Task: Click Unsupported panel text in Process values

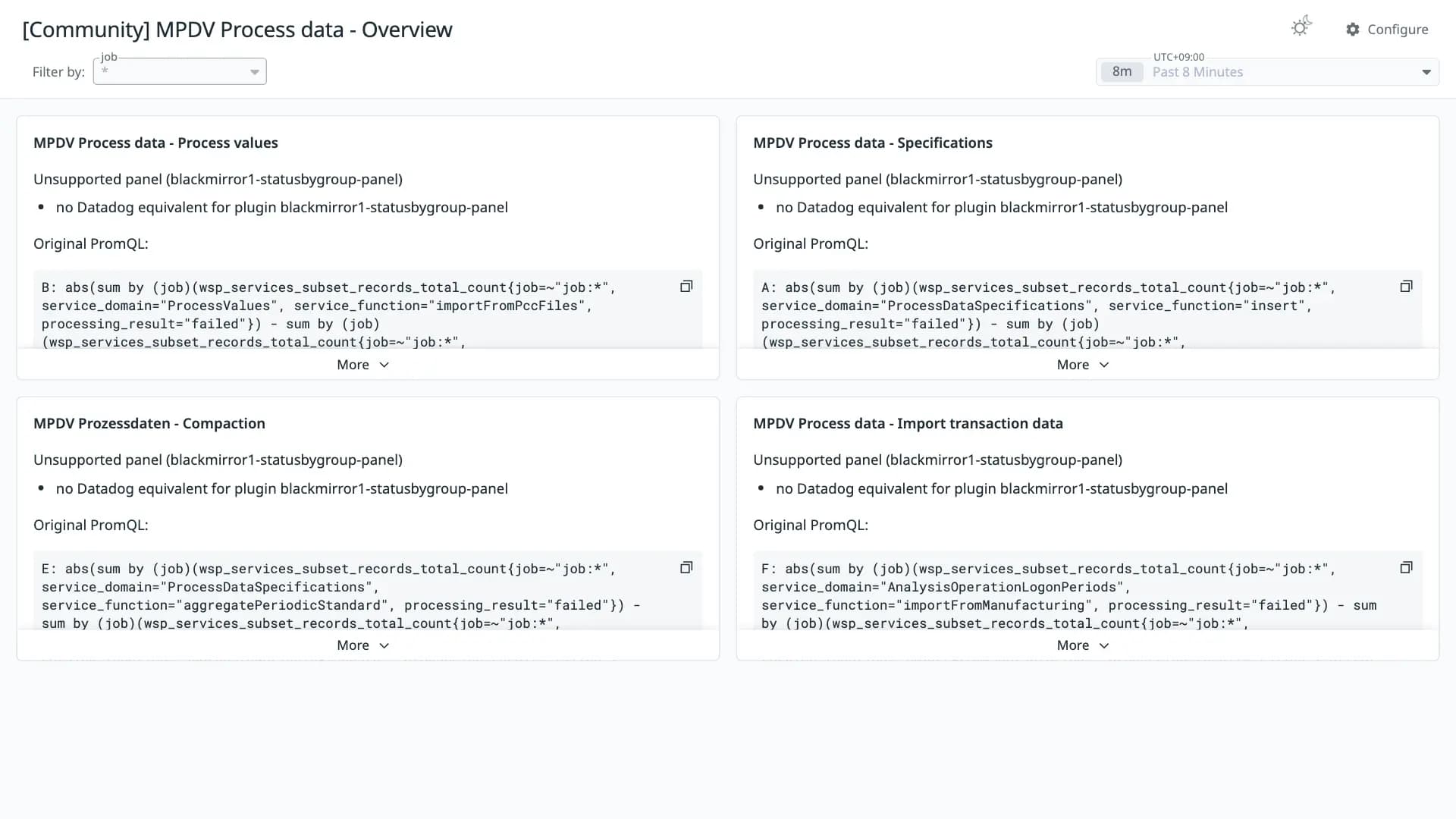Action: coord(218,179)
